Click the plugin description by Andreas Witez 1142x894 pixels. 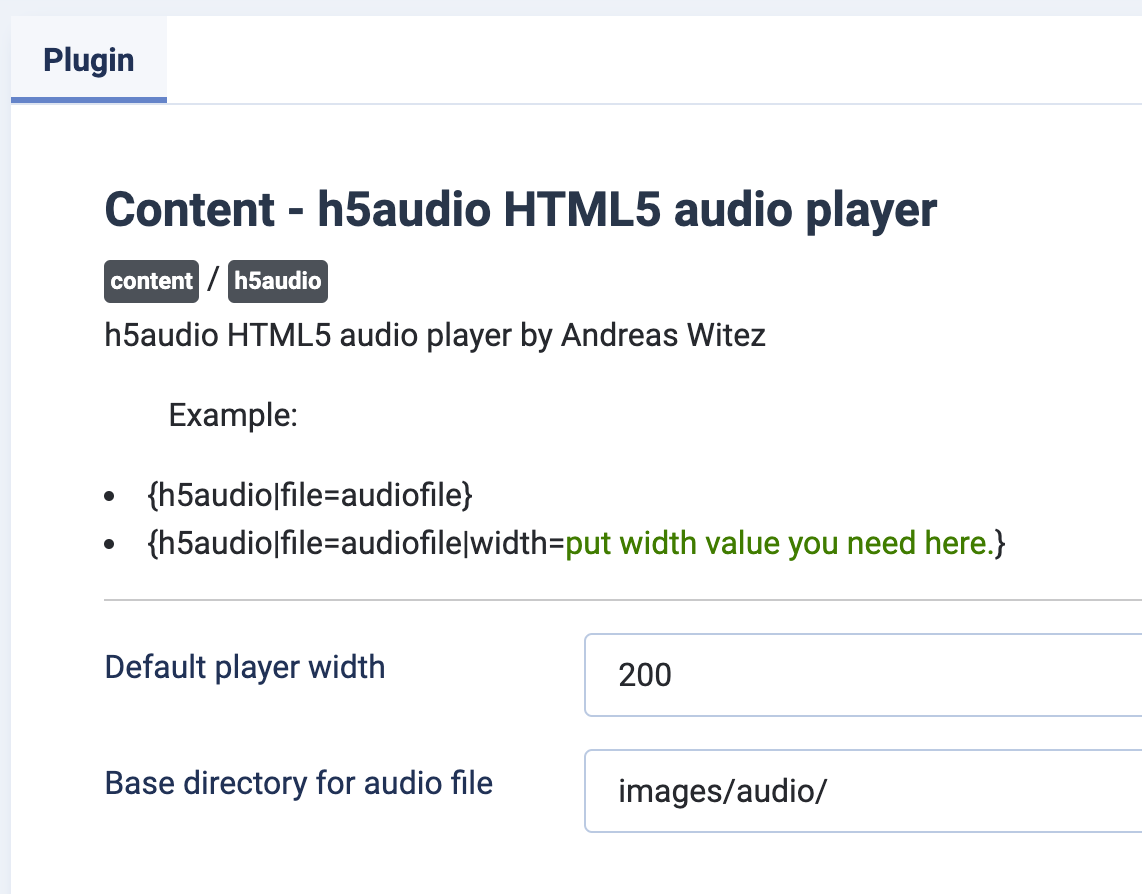click(435, 335)
